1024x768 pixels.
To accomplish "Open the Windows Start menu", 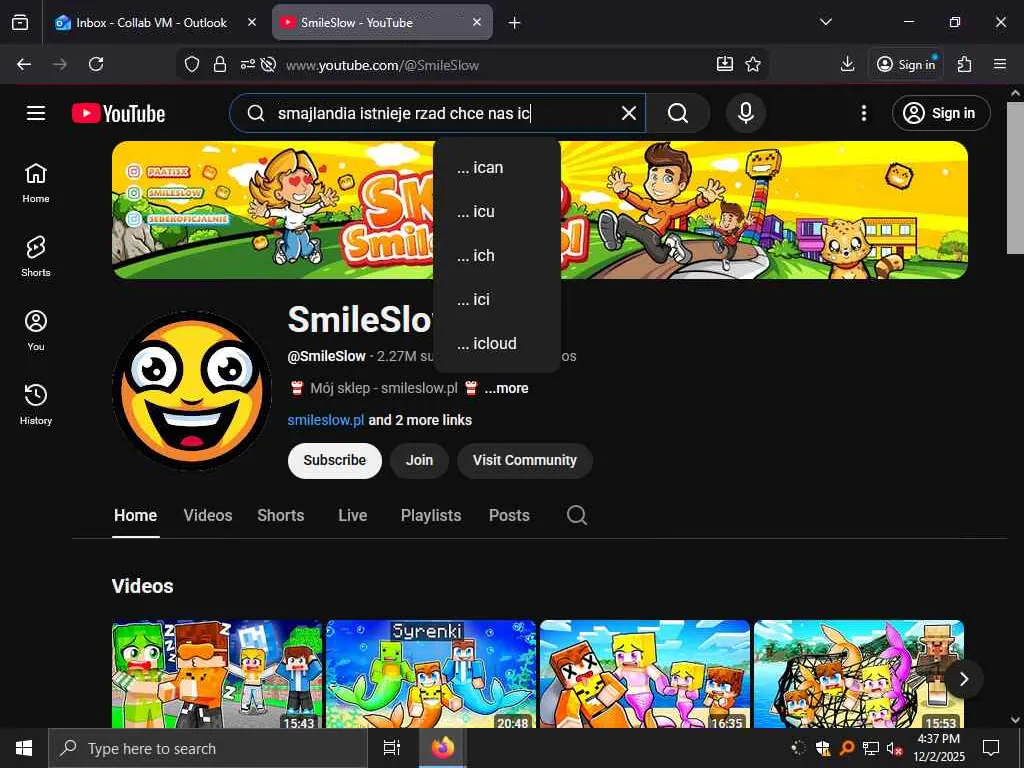I will click(24, 748).
